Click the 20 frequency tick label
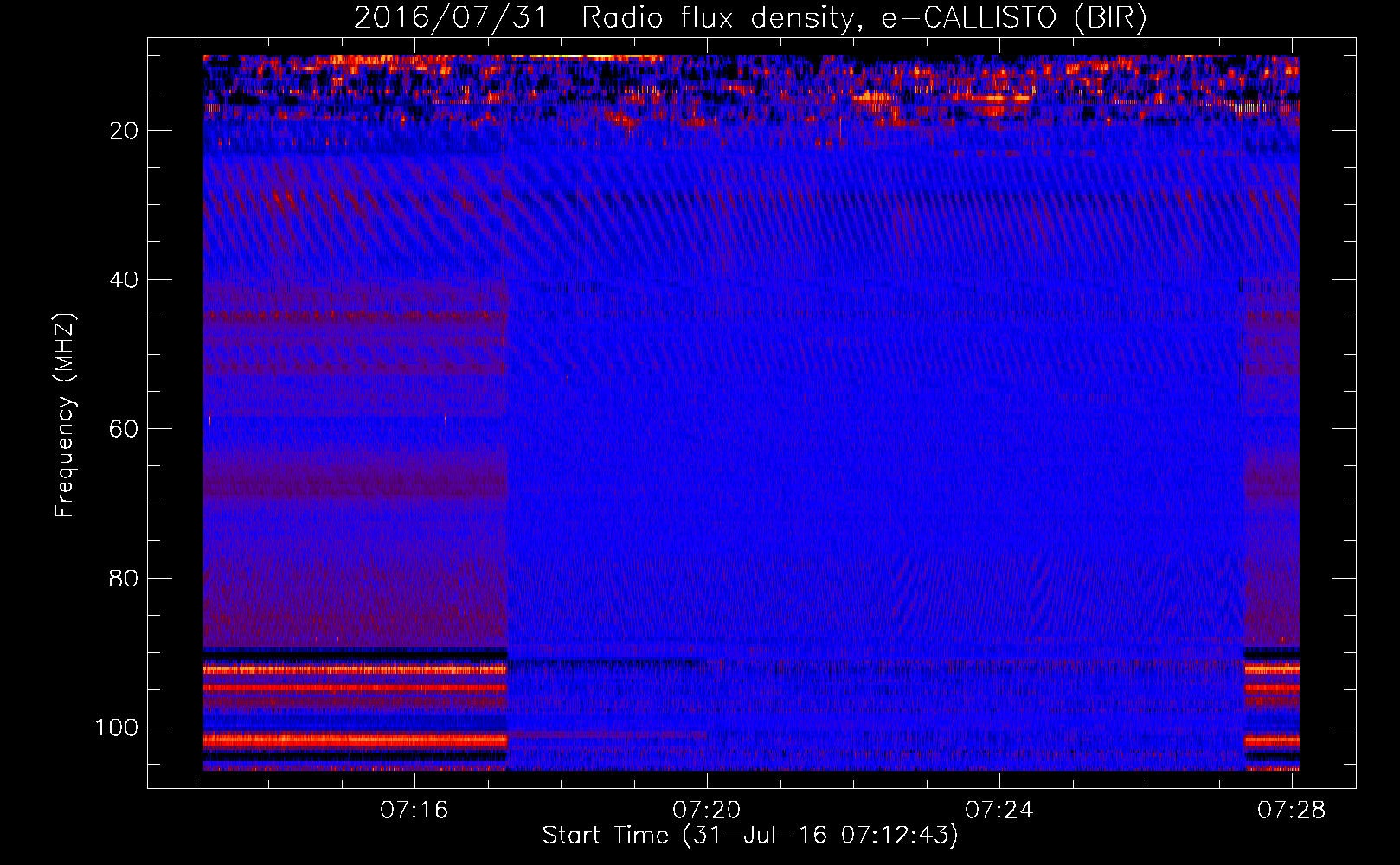Viewport: 1400px width, 865px height. point(125,131)
